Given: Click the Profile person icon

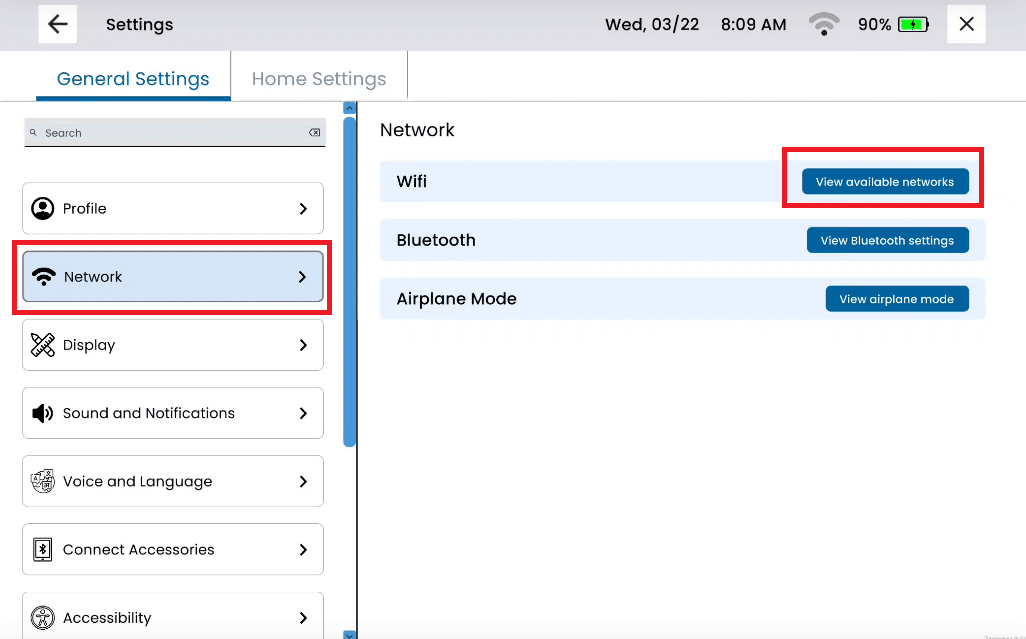Looking at the screenshot, I should click(x=43, y=208).
